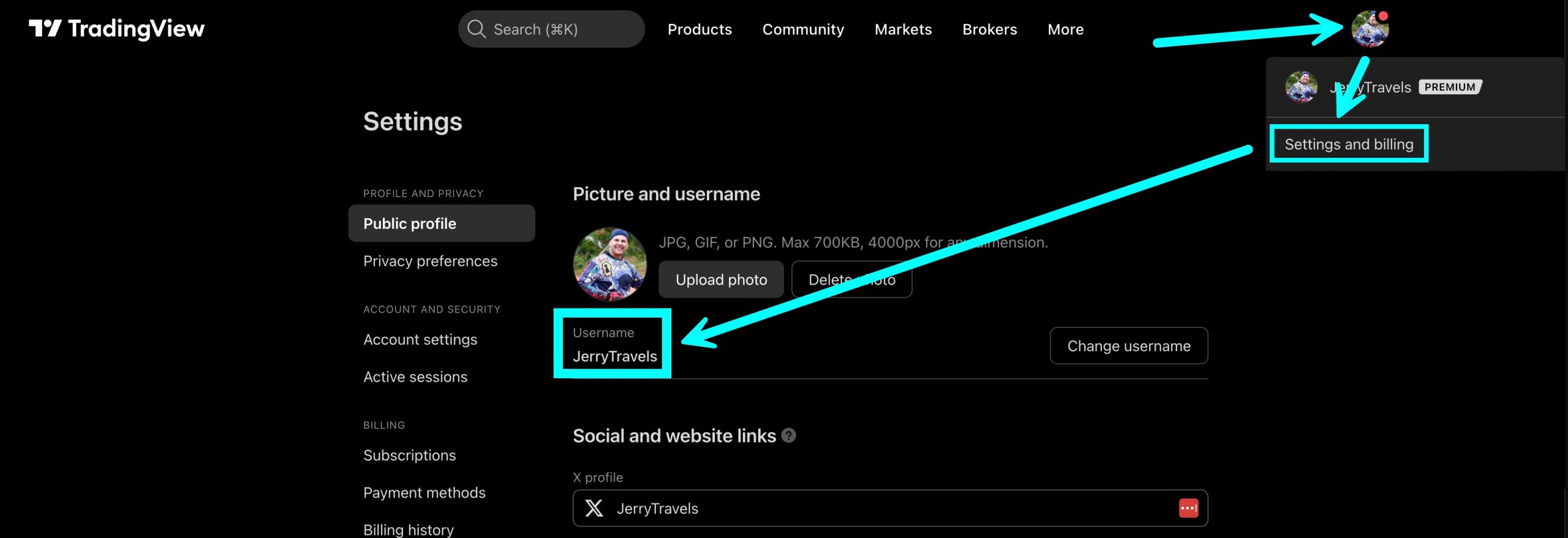This screenshot has height=538, width=1568.
Task: Click the red password manager icon
Action: [1188, 508]
